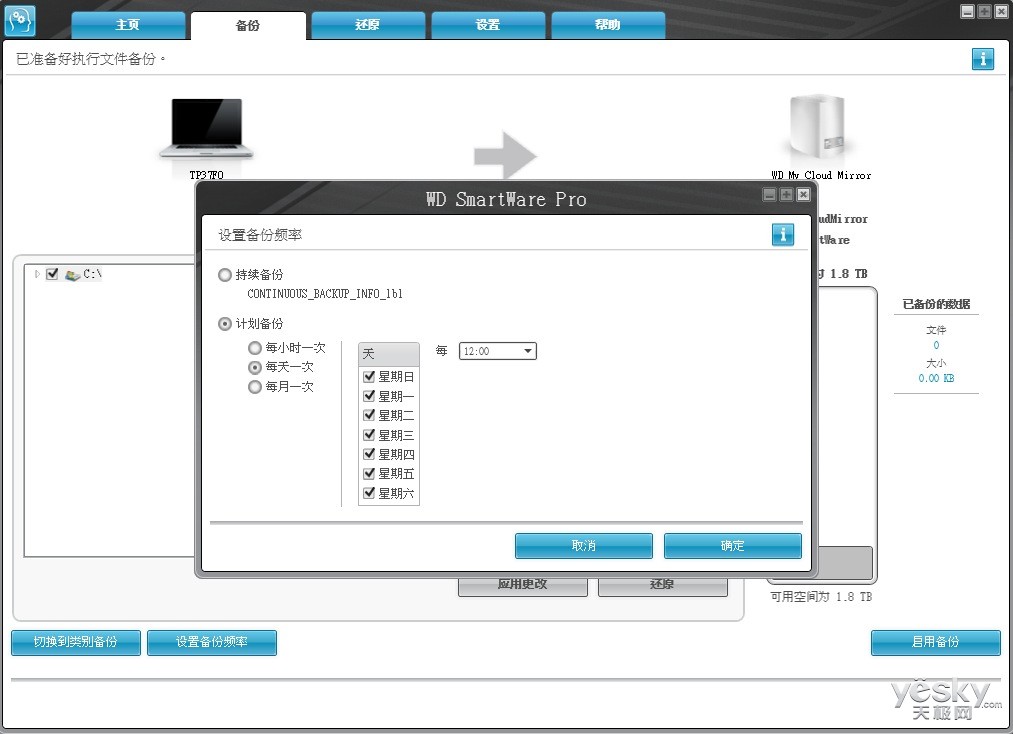1013x734 pixels.
Task: Click the 天 column header
Action: (x=389, y=354)
